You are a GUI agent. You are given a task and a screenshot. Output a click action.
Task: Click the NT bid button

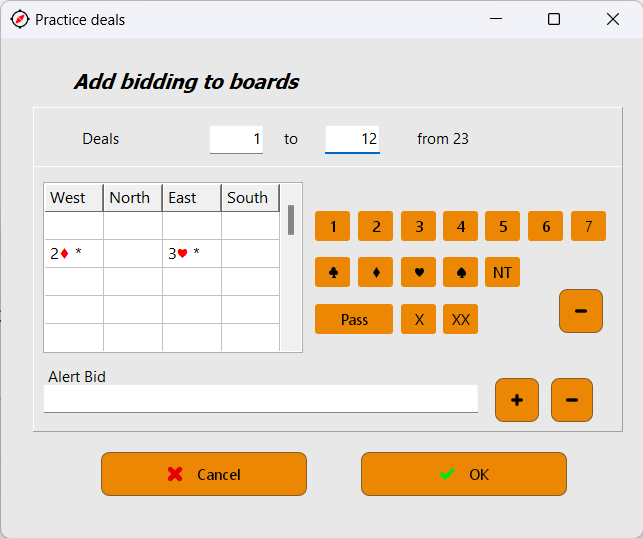503,272
